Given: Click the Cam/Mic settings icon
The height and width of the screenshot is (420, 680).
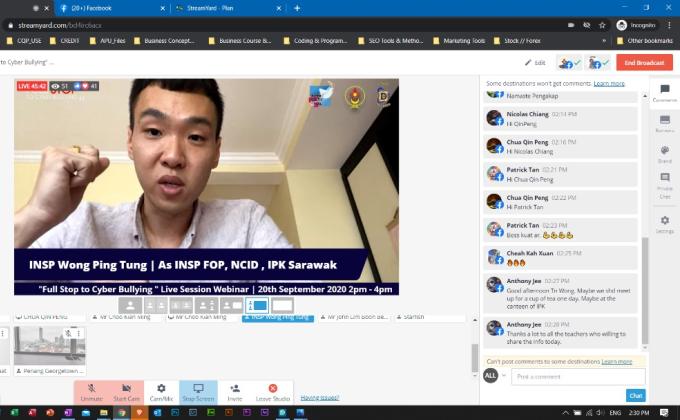Looking at the screenshot, I should tap(161, 391).
